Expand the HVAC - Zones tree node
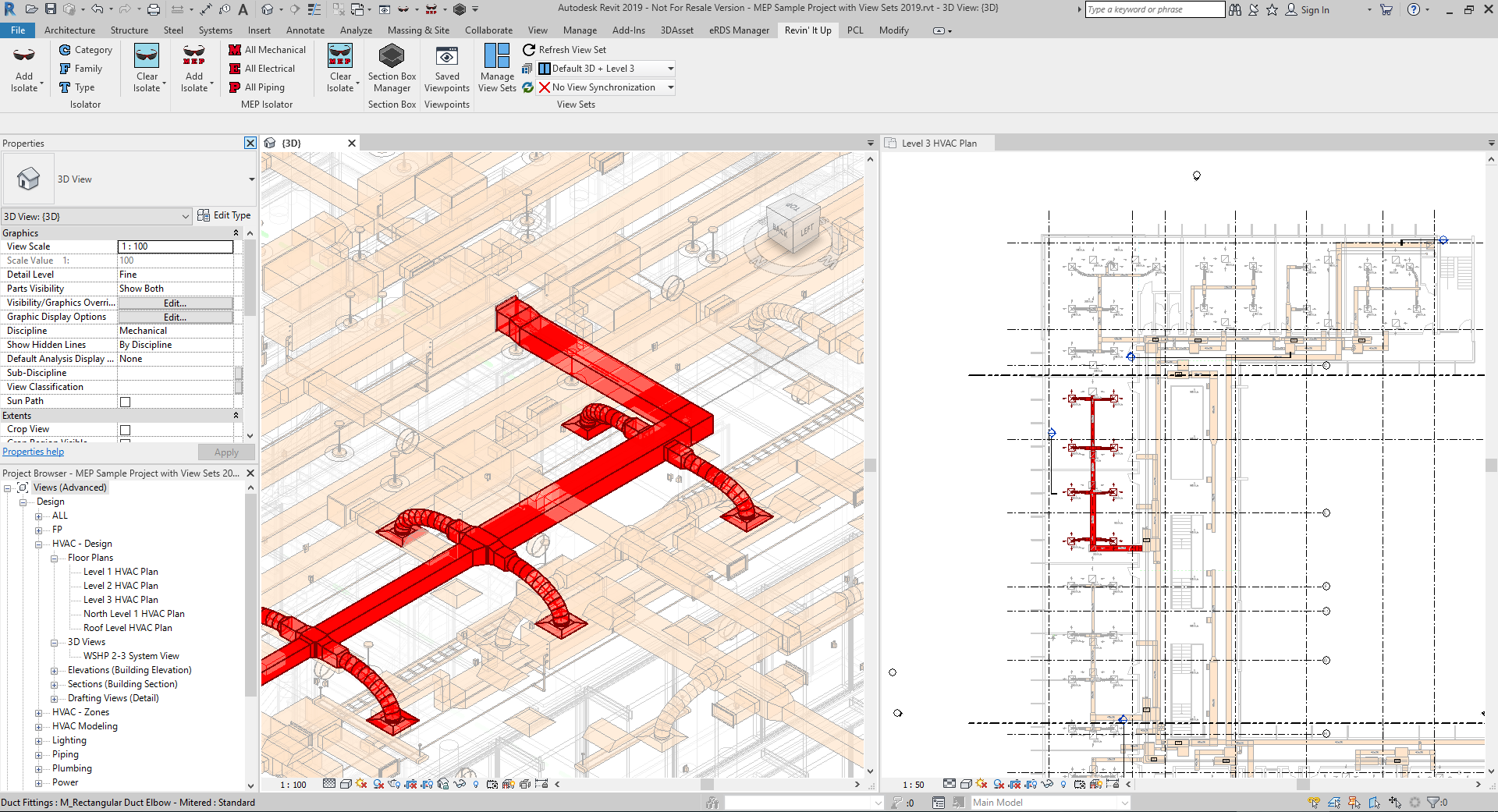The width and height of the screenshot is (1498, 812). pos(39,712)
